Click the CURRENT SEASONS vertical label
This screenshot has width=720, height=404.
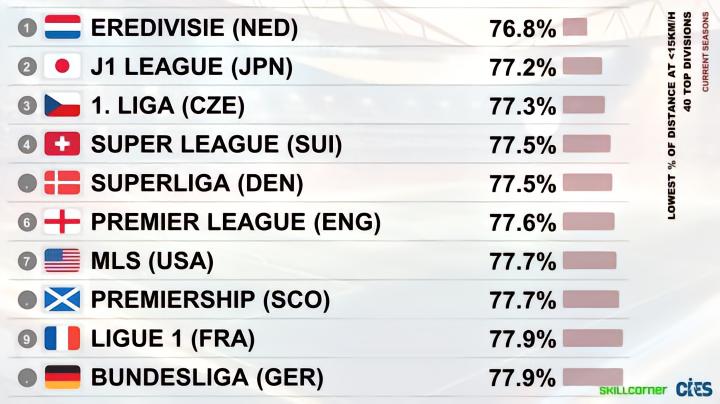[x=705, y=51]
